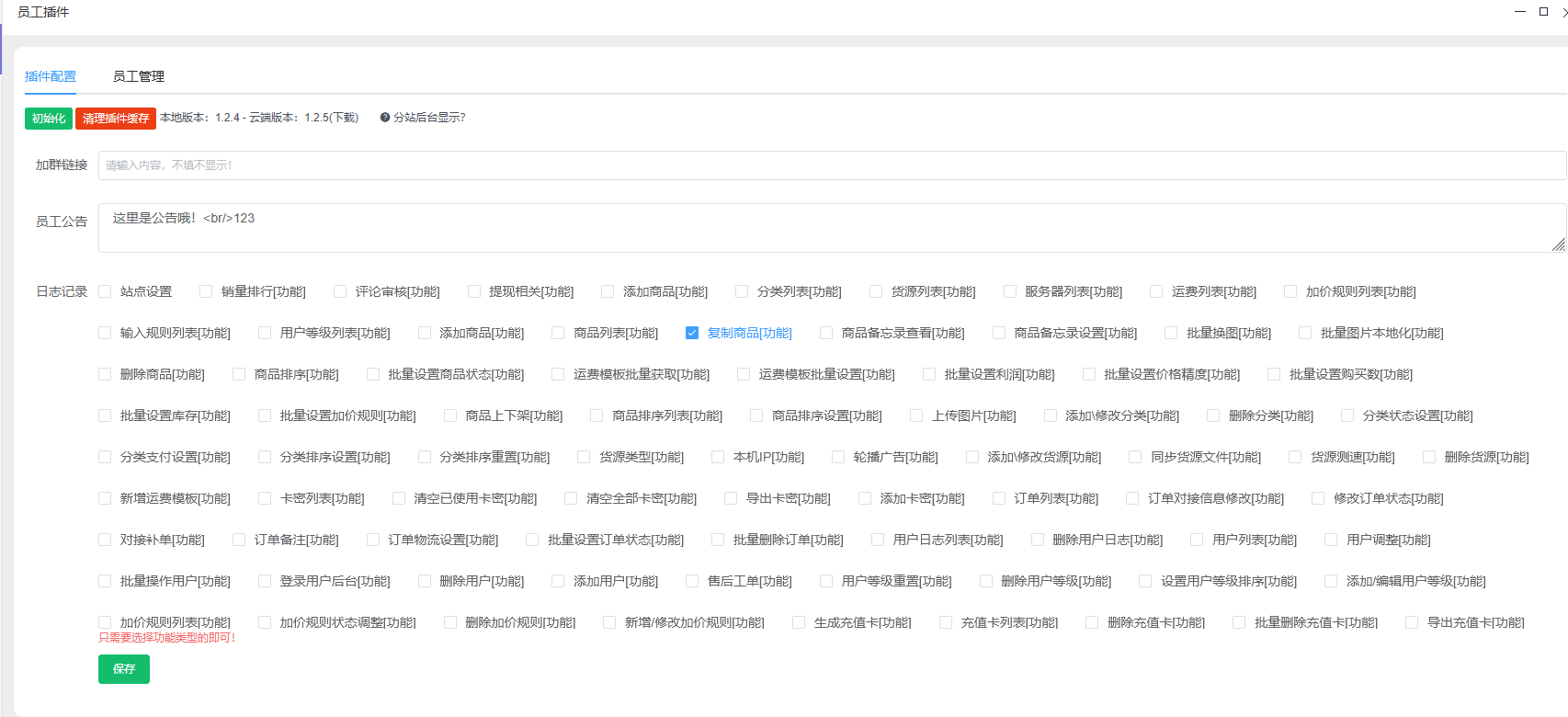Click inside the 员工公告 textarea
The height and width of the screenshot is (717, 1568).
832,228
